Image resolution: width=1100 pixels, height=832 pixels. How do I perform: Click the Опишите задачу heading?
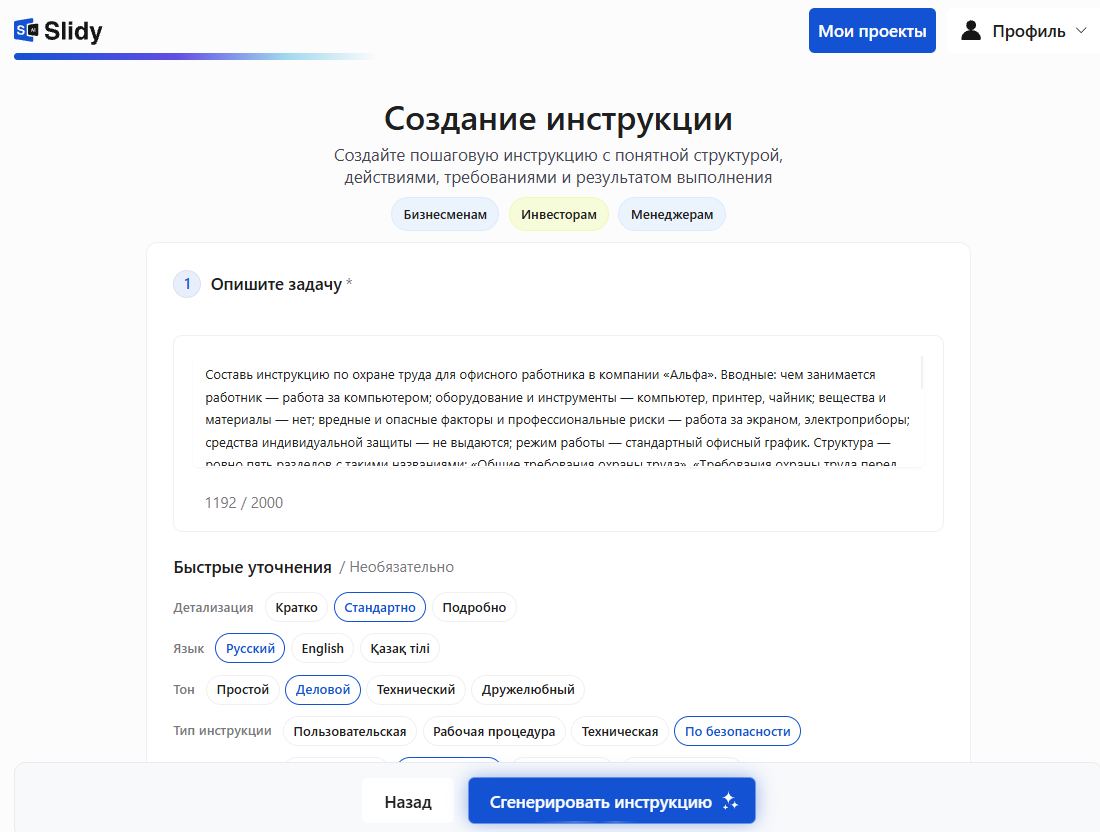coord(276,284)
